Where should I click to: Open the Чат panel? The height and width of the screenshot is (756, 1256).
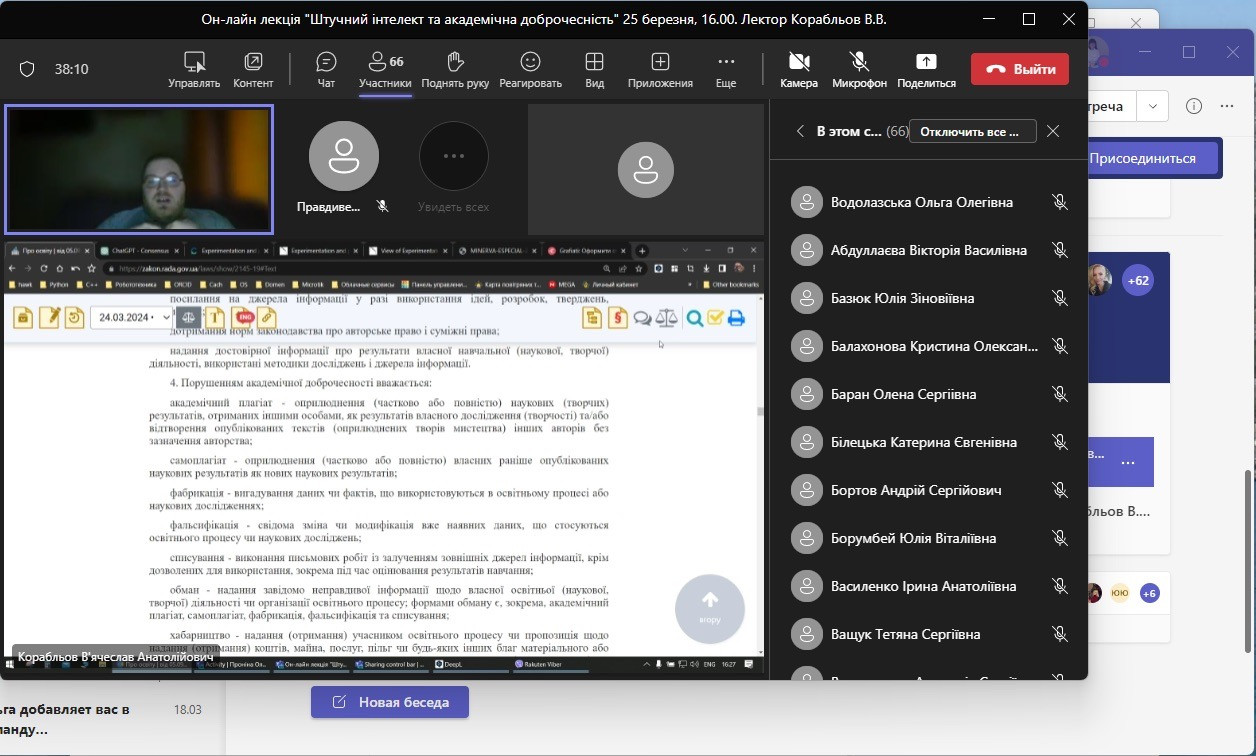click(x=326, y=69)
